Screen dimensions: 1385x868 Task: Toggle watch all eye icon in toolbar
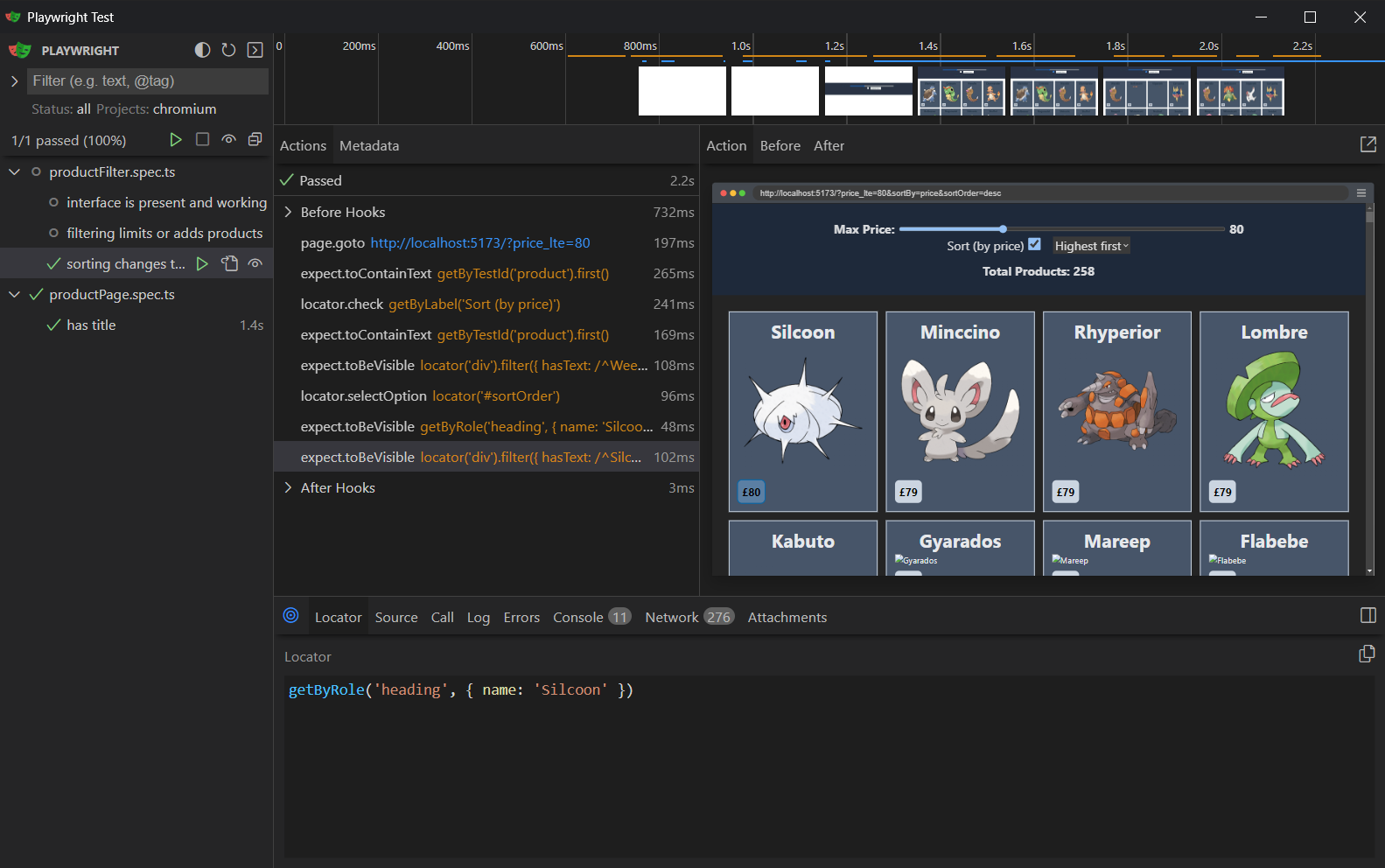point(228,139)
